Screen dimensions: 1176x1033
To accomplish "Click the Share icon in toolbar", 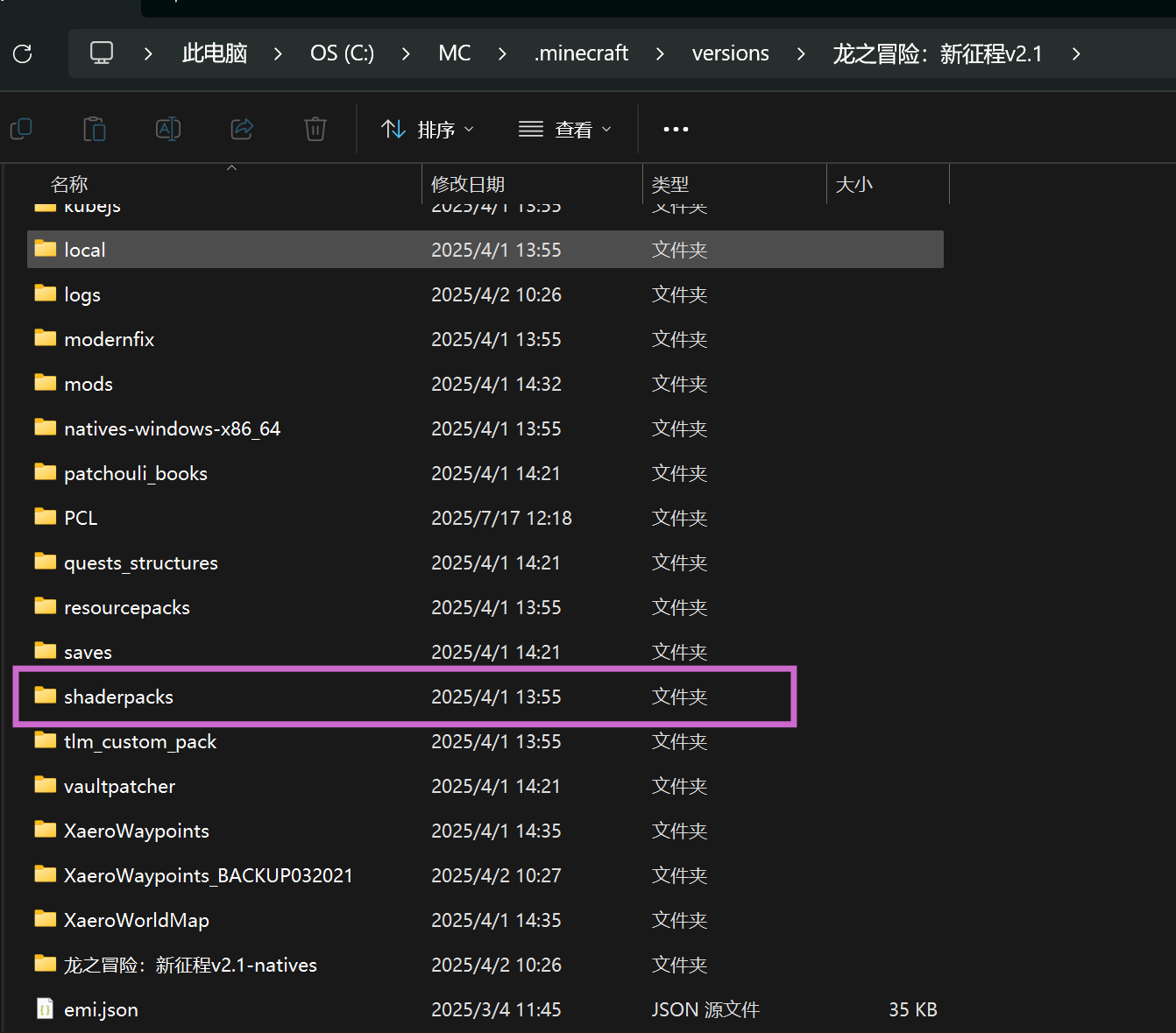I will [242, 130].
